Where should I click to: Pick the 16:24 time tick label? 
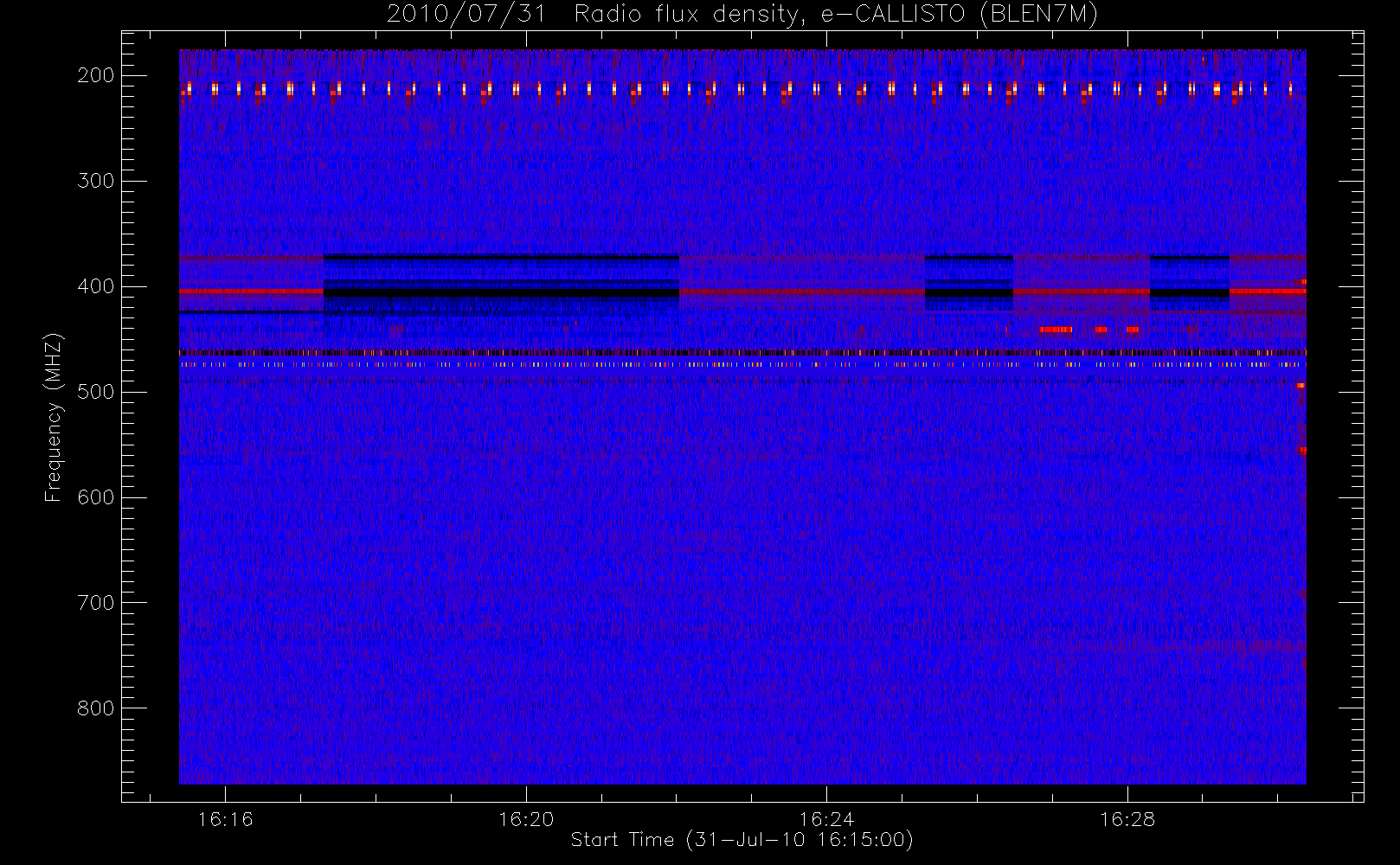click(x=826, y=819)
